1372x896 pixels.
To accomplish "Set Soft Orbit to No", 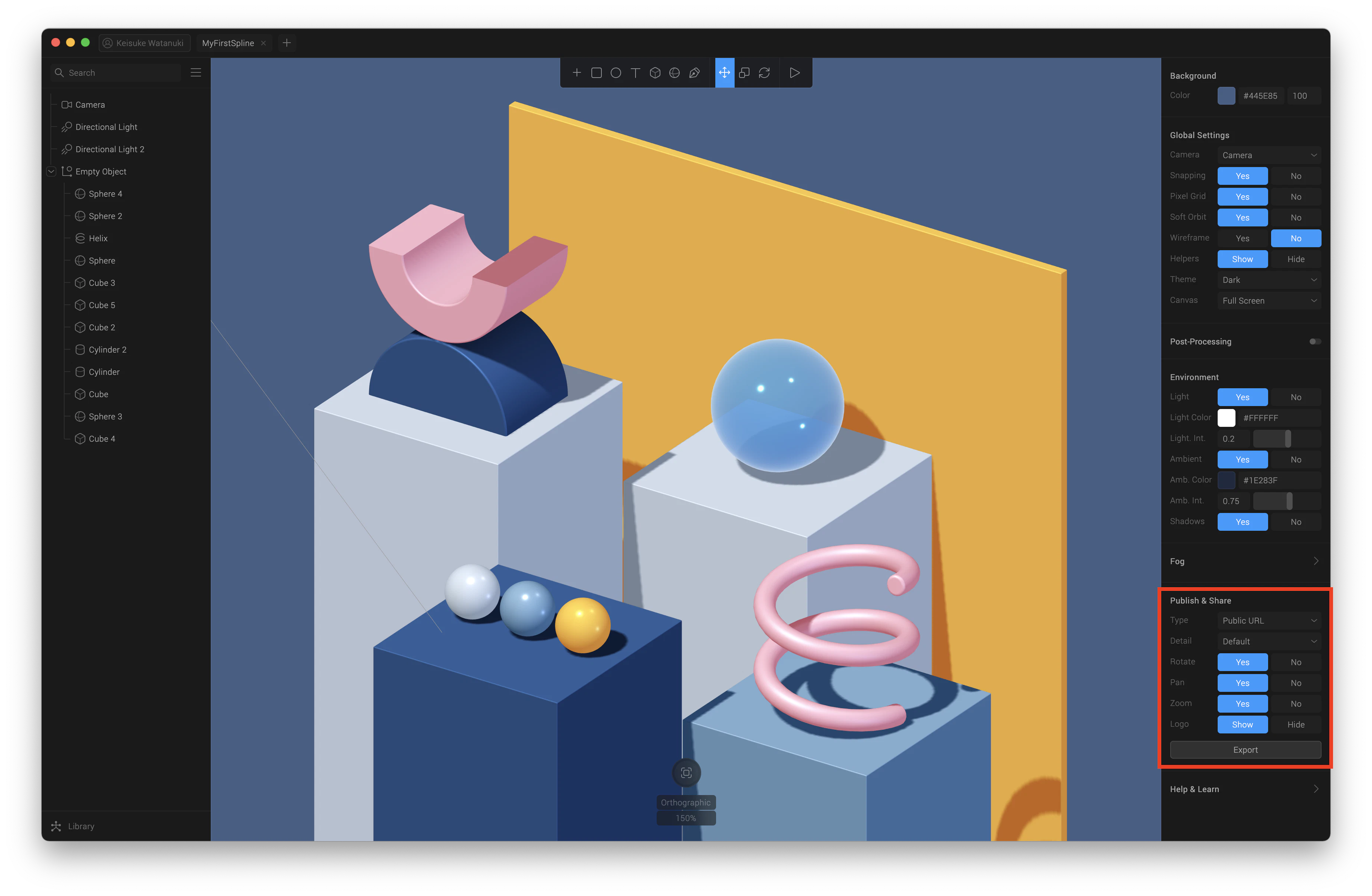I will tap(1296, 218).
